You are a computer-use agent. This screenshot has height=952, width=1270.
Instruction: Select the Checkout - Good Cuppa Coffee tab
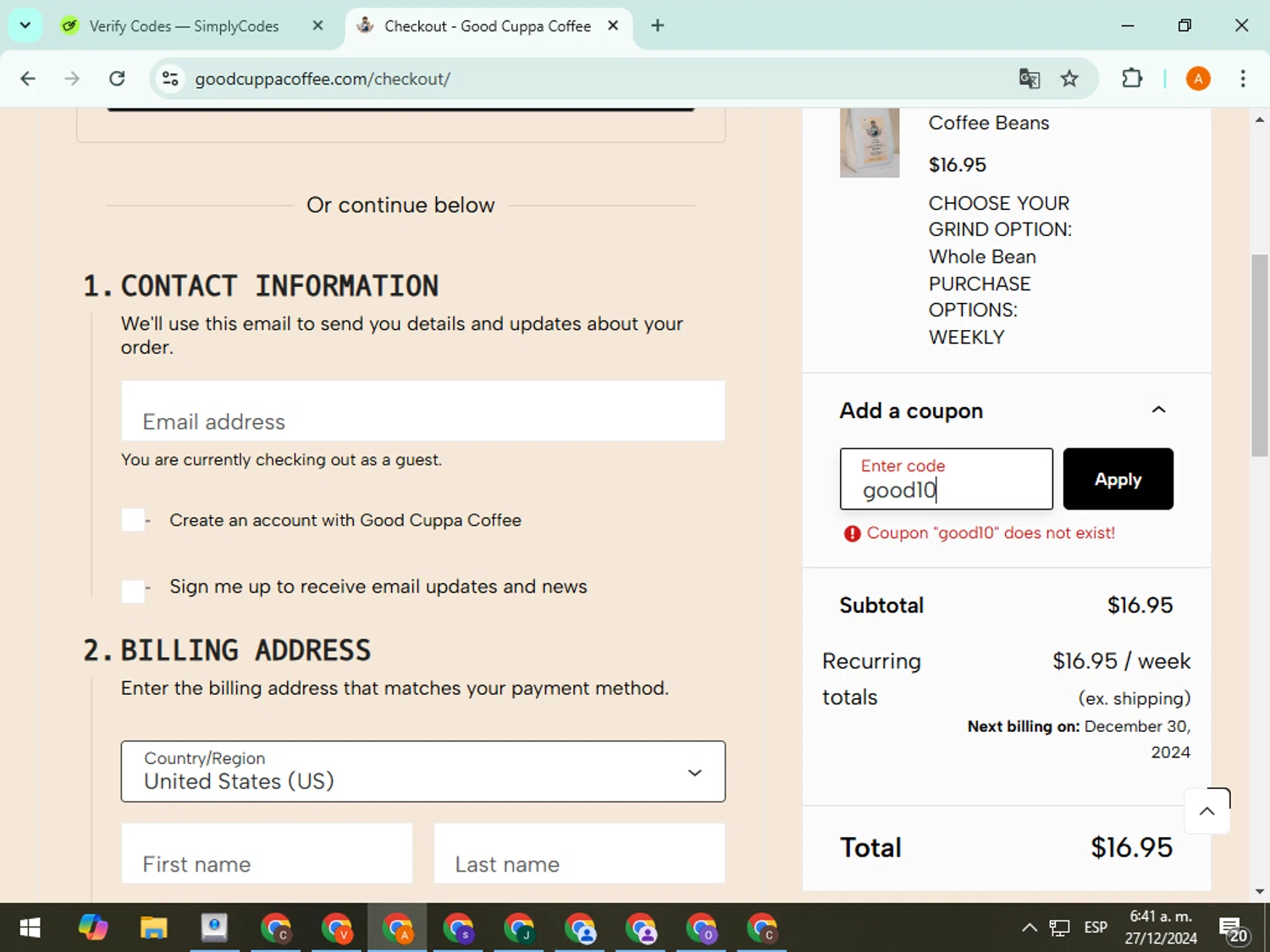tap(487, 26)
